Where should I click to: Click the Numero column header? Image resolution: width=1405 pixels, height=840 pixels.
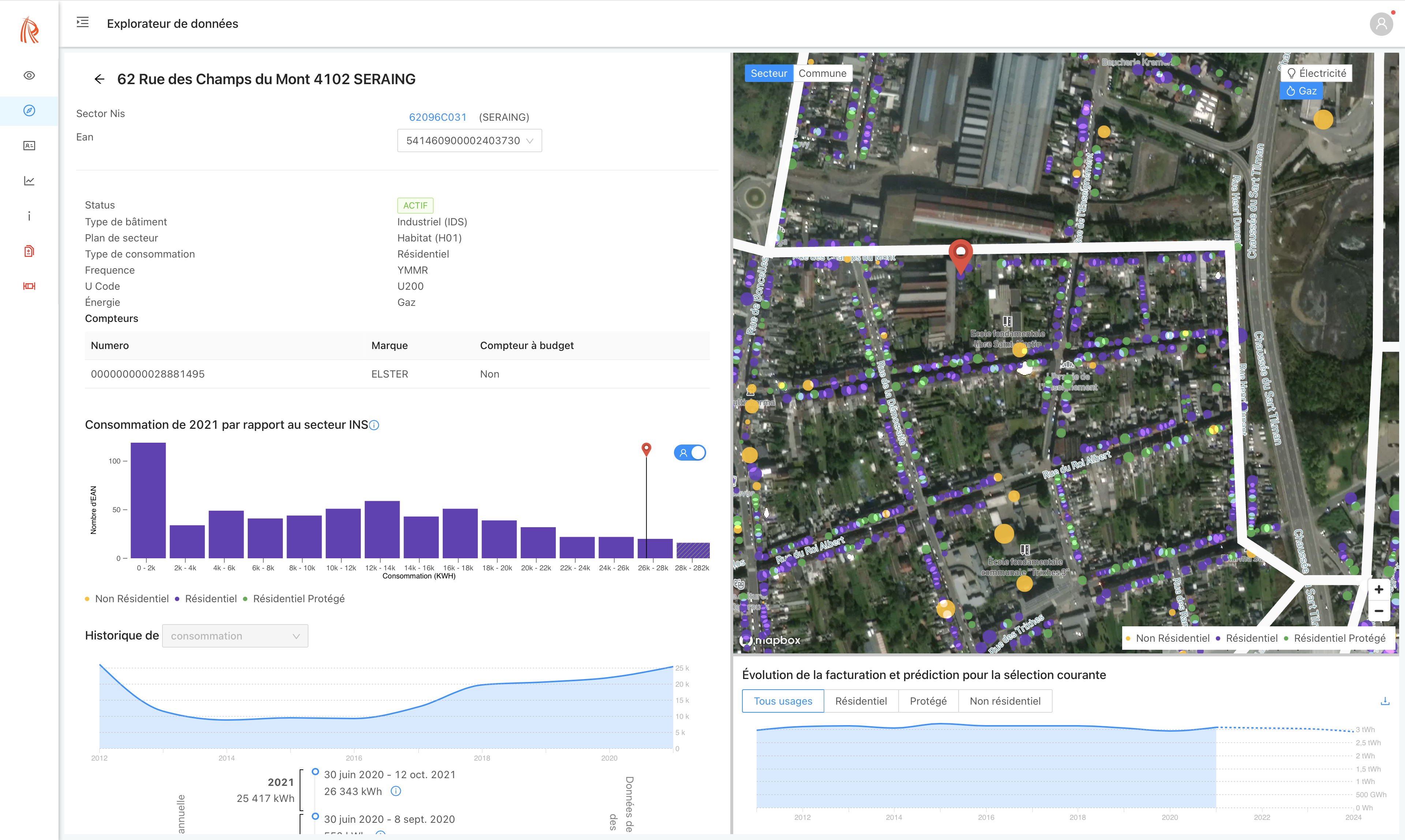pos(110,345)
